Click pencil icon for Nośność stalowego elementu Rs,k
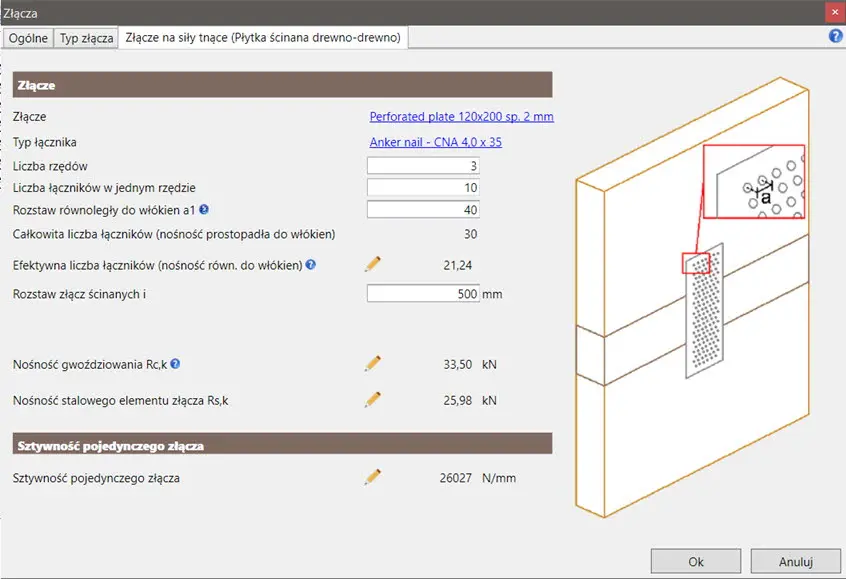Viewport: 846px width, 579px height. click(373, 400)
